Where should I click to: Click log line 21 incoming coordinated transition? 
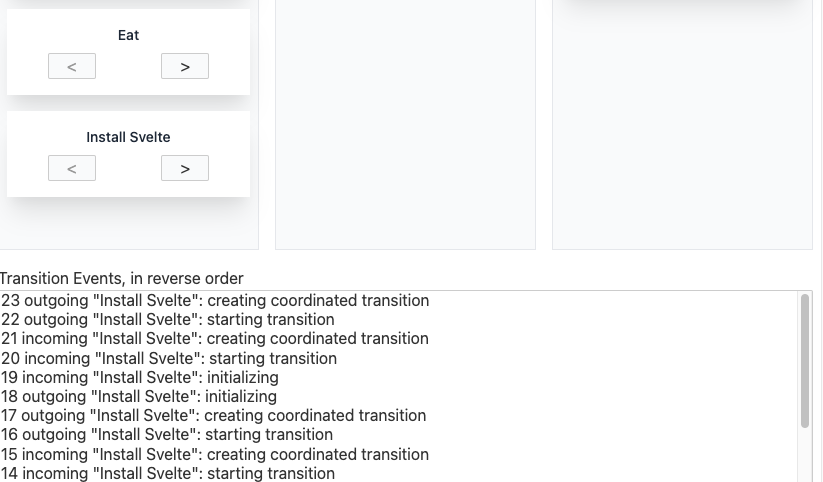[215, 339]
